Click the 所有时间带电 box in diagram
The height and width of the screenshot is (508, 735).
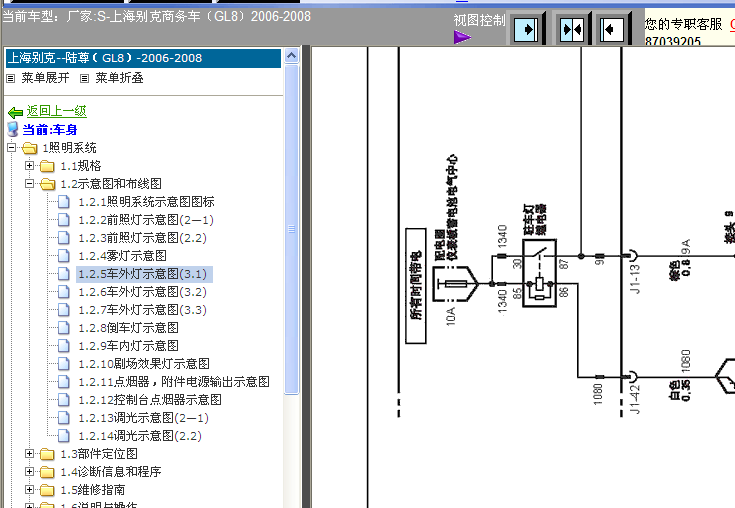pos(416,286)
